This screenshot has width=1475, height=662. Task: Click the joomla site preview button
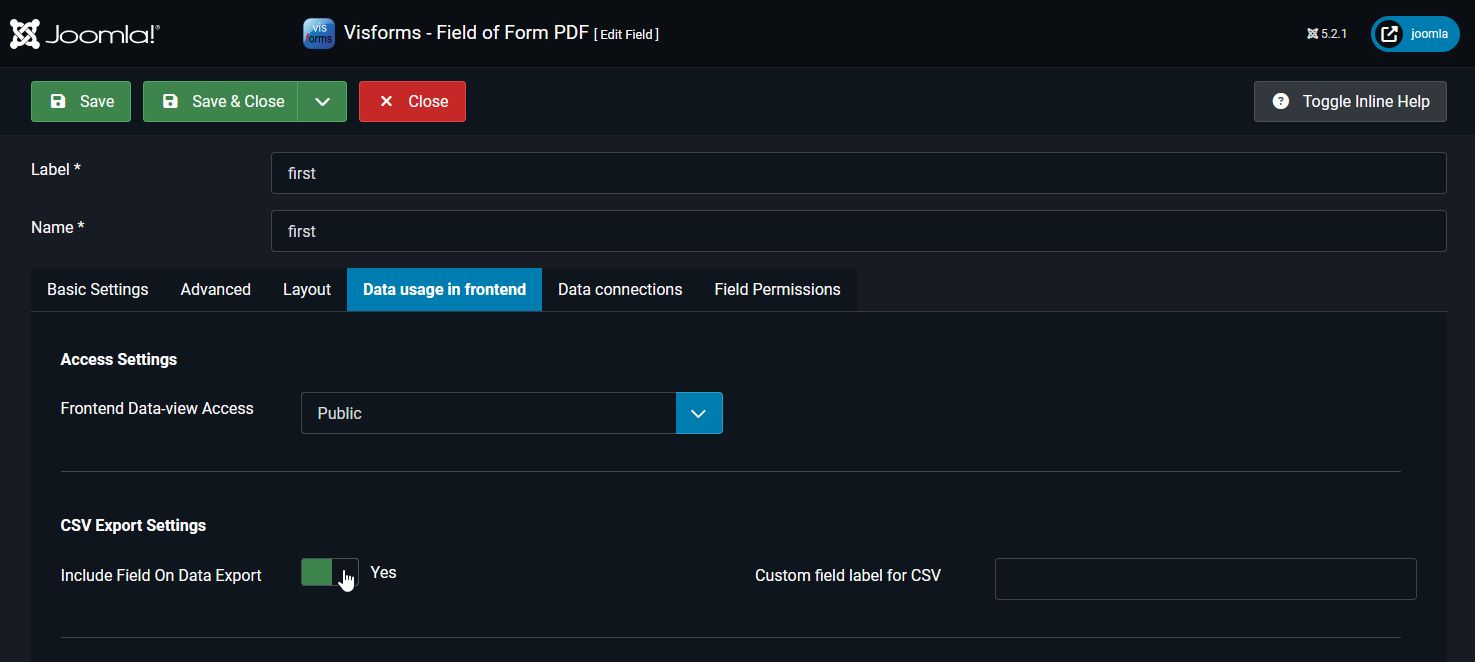1414,33
